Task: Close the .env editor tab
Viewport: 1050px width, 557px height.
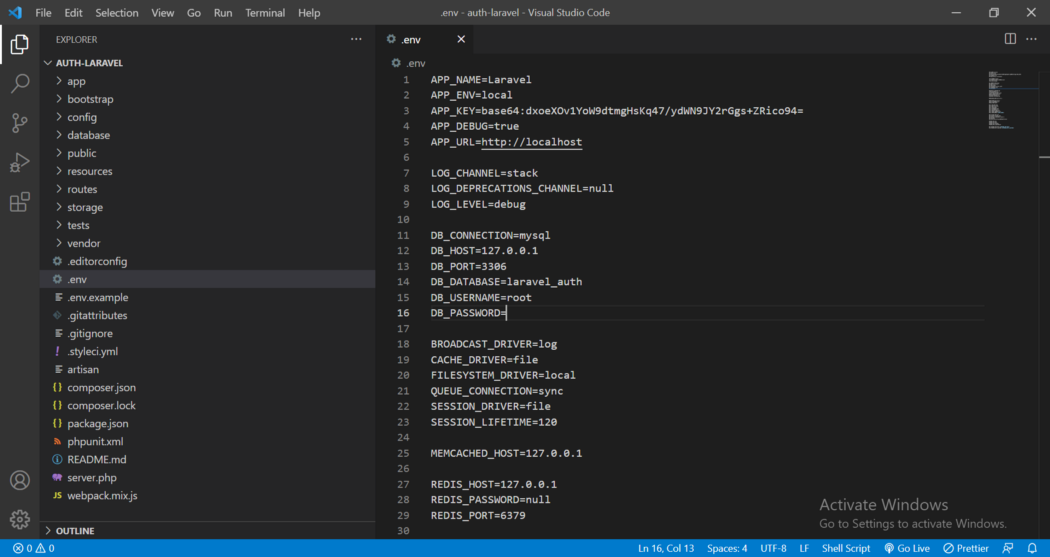Action: 461,39
